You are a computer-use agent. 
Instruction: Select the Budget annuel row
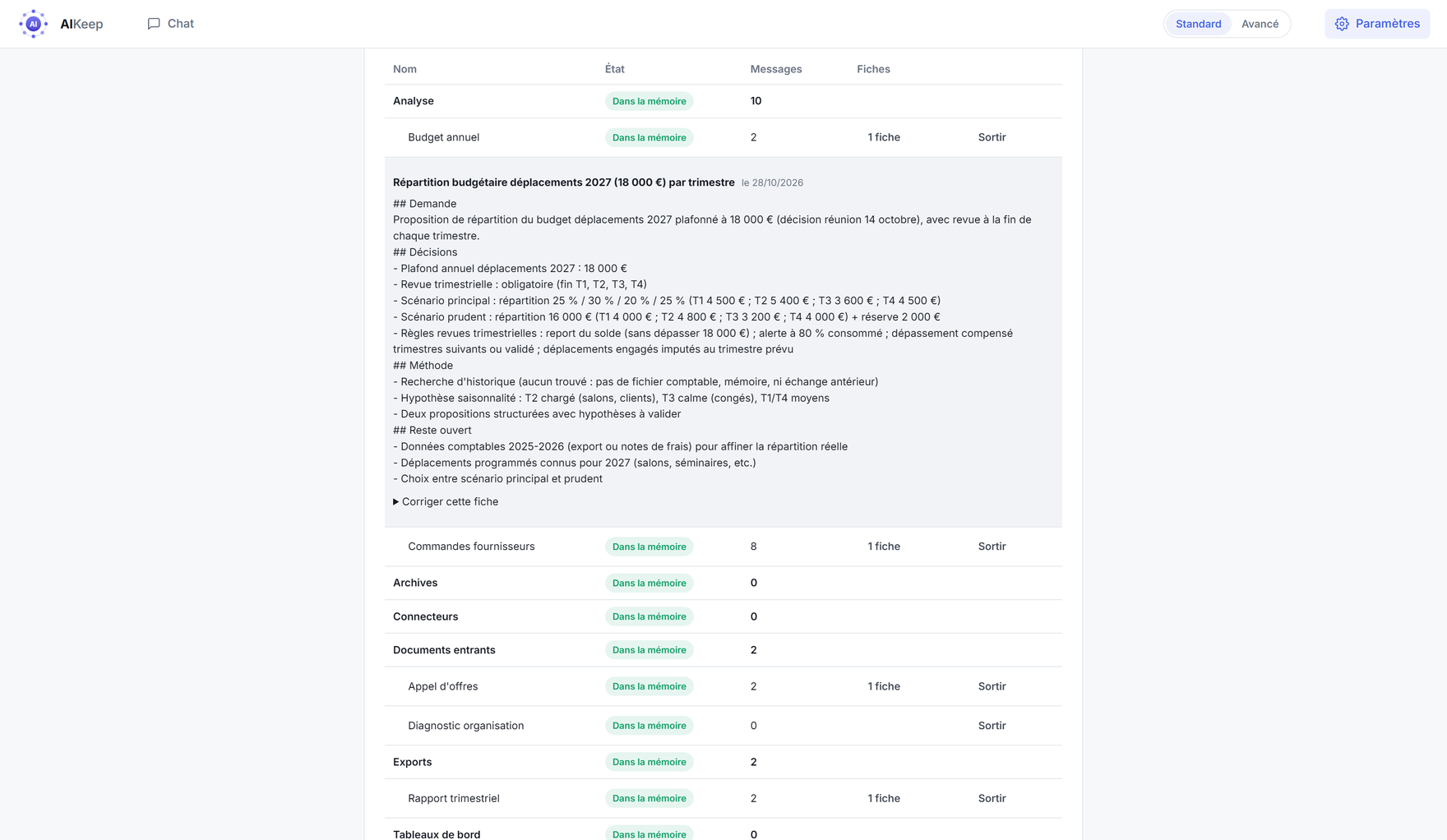tap(723, 137)
